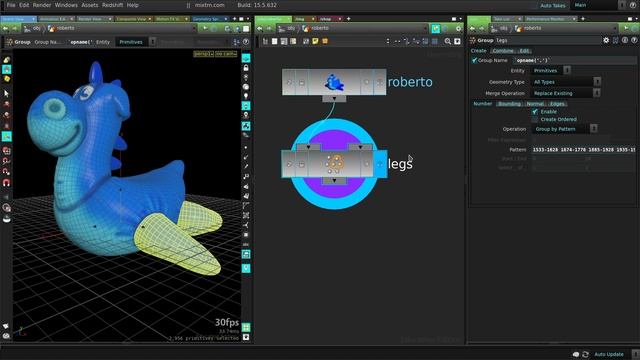Screen dimensions: 640x360
Task: Click back arrow in scene view path bar
Action: (x=5, y=28)
